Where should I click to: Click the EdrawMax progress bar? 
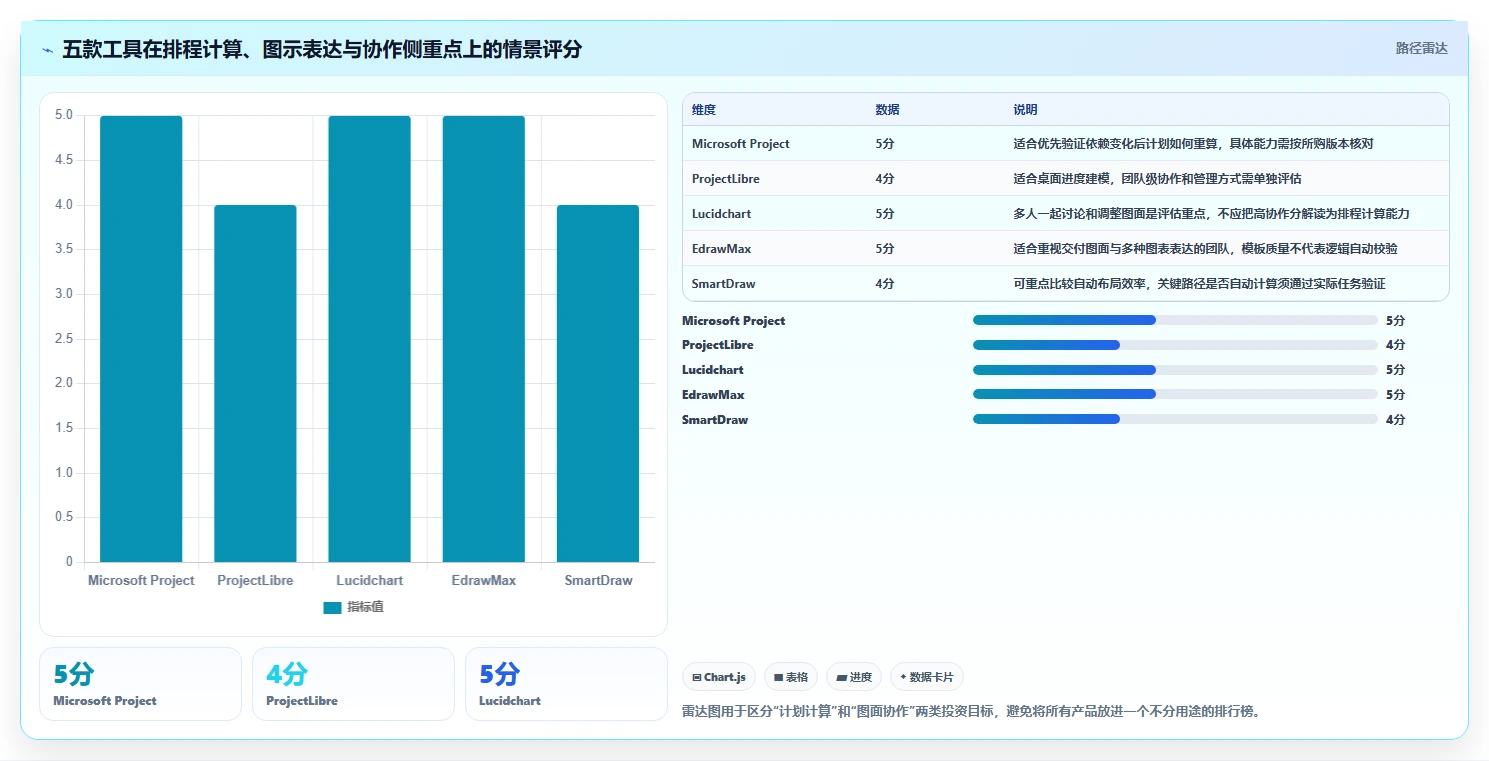pos(1175,394)
